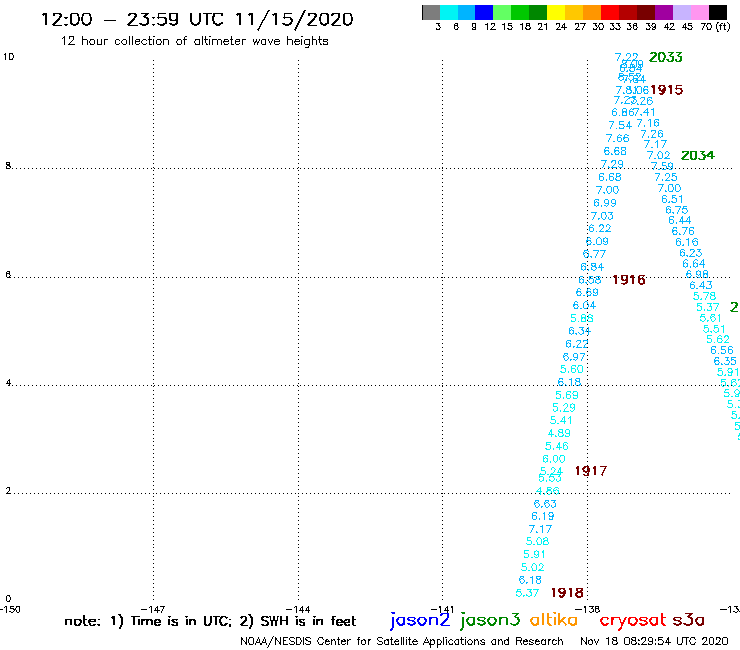Screen dimensions: 740x650
Task: Click the gray swatch in the color scale
Action: pos(431,12)
